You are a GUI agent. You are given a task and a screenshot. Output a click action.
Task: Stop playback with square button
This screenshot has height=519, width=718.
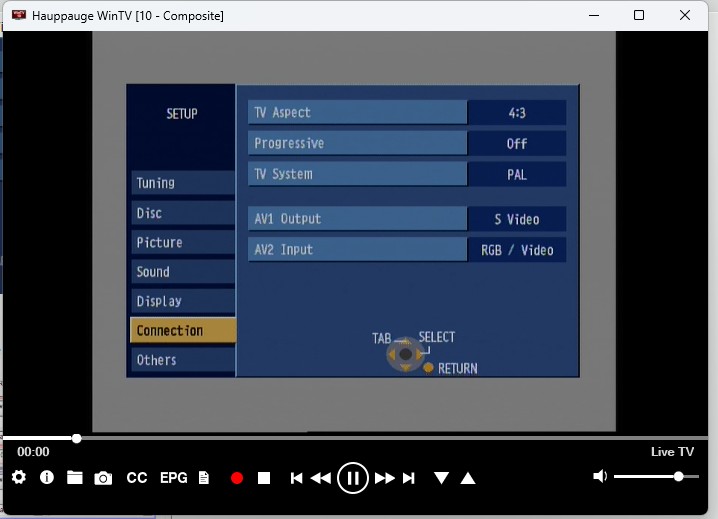click(x=264, y=478)
